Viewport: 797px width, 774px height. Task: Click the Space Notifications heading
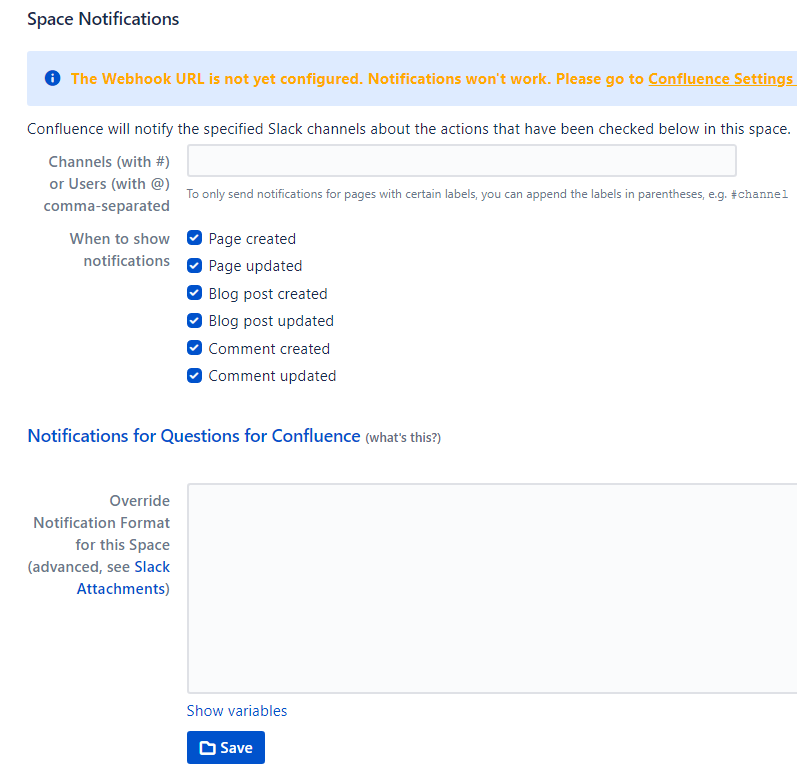(103, 19)
